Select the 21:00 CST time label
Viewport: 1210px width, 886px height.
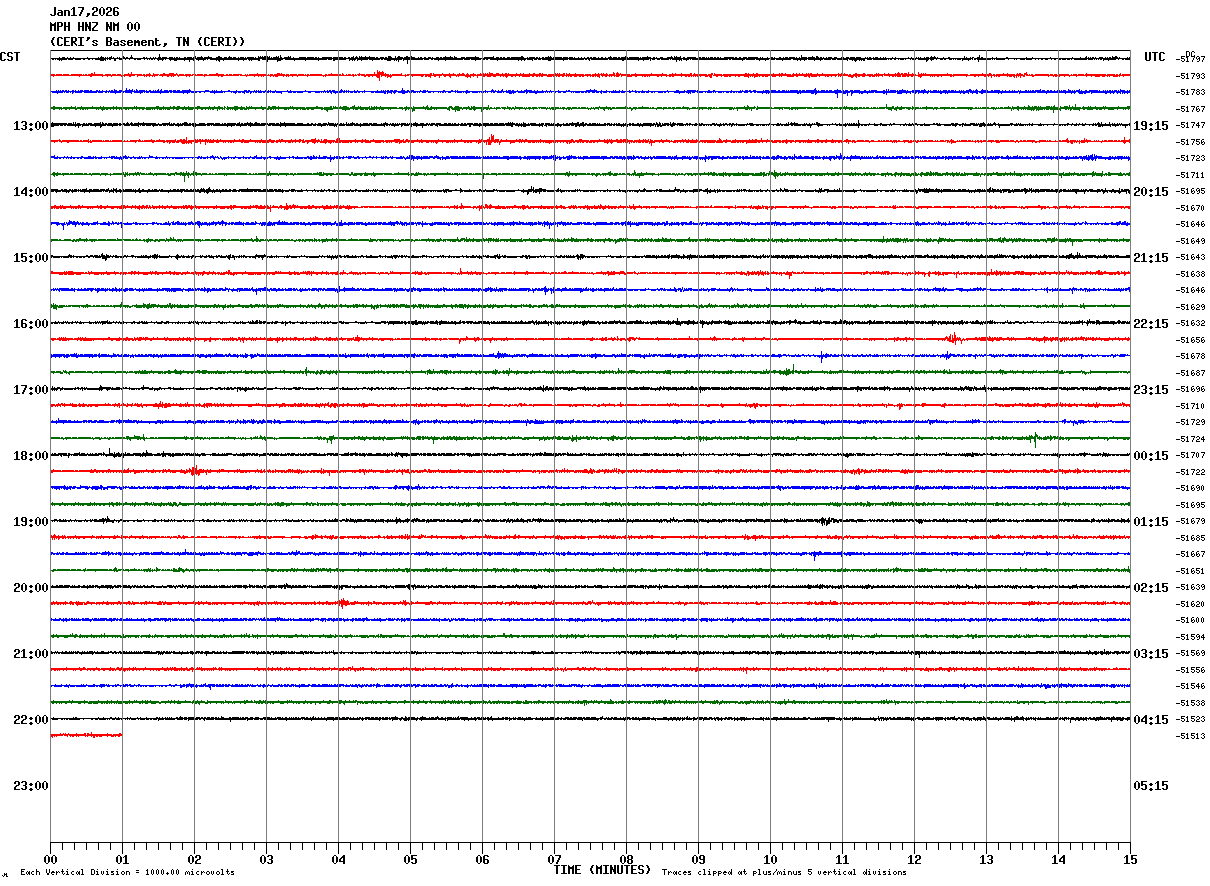coord(31,654)
